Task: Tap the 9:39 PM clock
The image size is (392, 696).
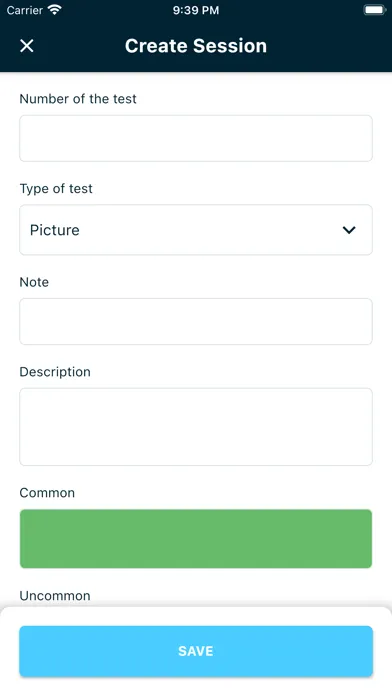Action: point(196,10)
